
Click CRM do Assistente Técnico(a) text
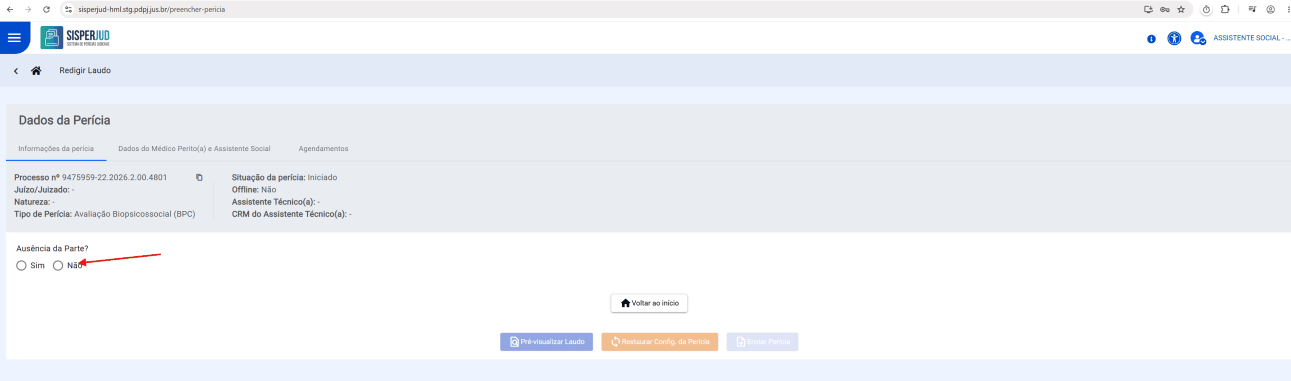coord(292,214)
